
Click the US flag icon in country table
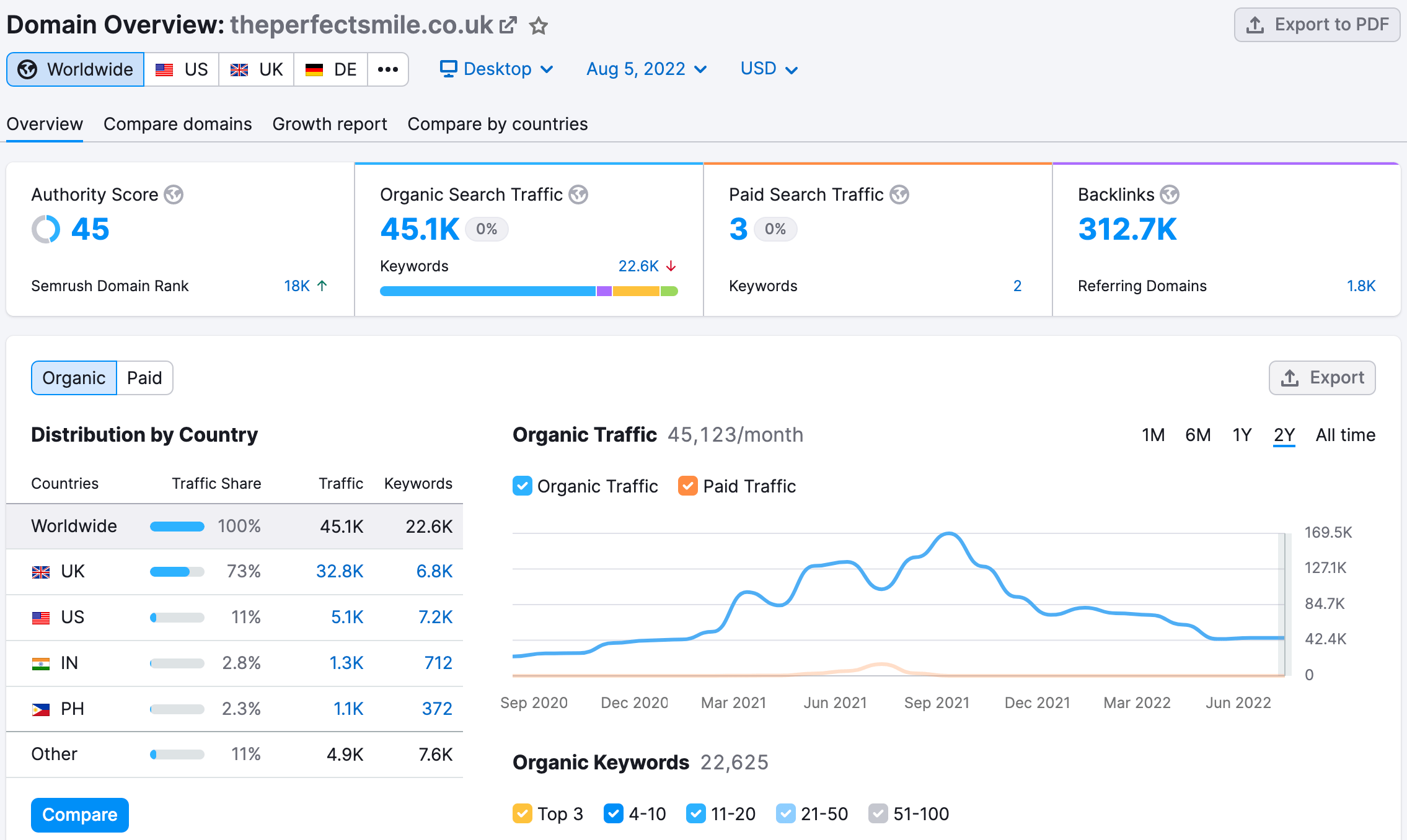[x=41, y=618]
